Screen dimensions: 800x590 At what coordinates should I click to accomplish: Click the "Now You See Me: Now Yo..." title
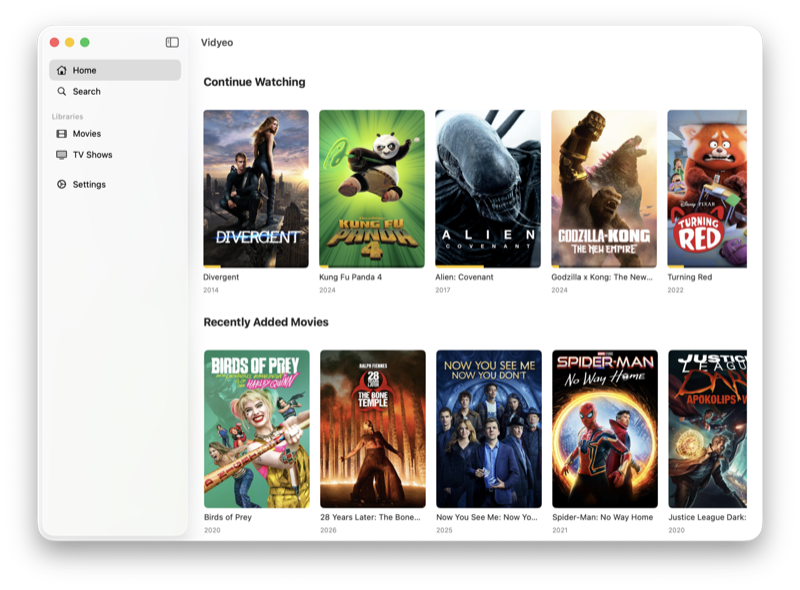[x=487, y=517]
